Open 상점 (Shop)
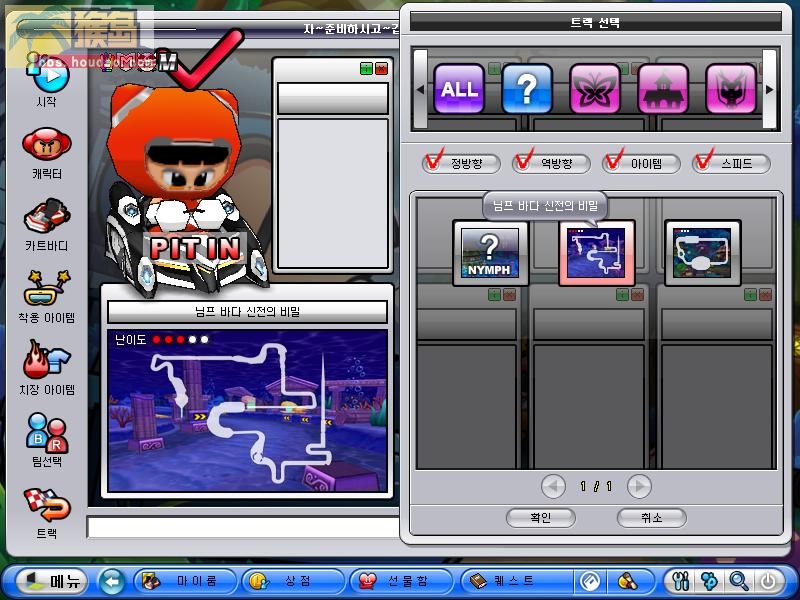This screenshot has width=800, height=600. tap(293, 581)
